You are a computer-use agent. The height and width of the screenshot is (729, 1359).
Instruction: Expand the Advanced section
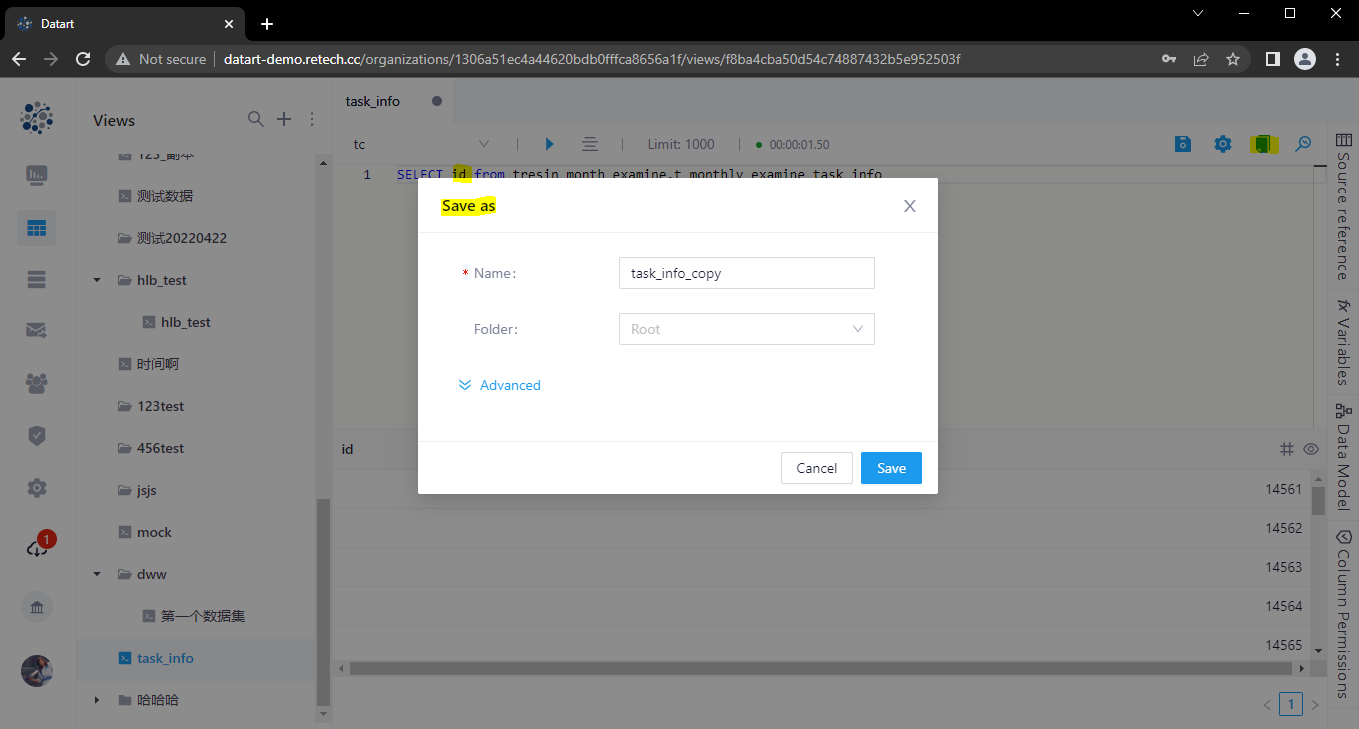point(499,385)
